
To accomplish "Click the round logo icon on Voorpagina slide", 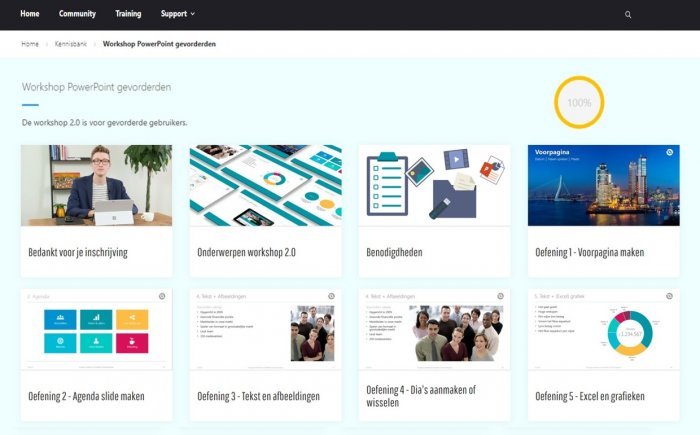I will pos(669,153).
